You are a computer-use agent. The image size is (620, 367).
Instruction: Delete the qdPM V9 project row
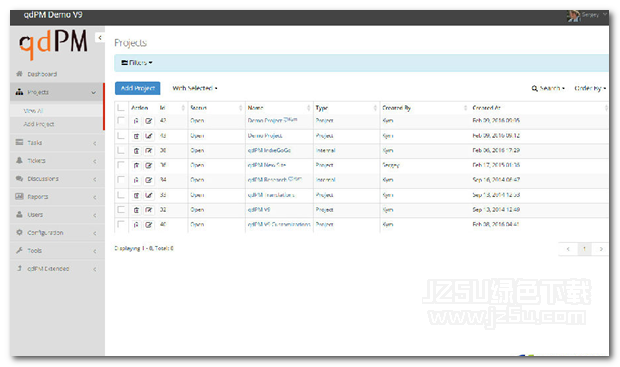[x=136, y=210]
